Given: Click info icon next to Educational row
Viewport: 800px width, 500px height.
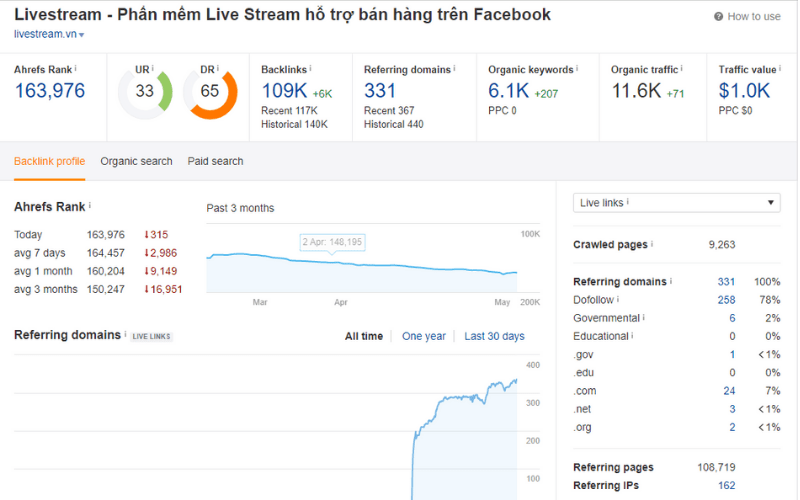Looking at the screenshot, I should click(632, 335).
